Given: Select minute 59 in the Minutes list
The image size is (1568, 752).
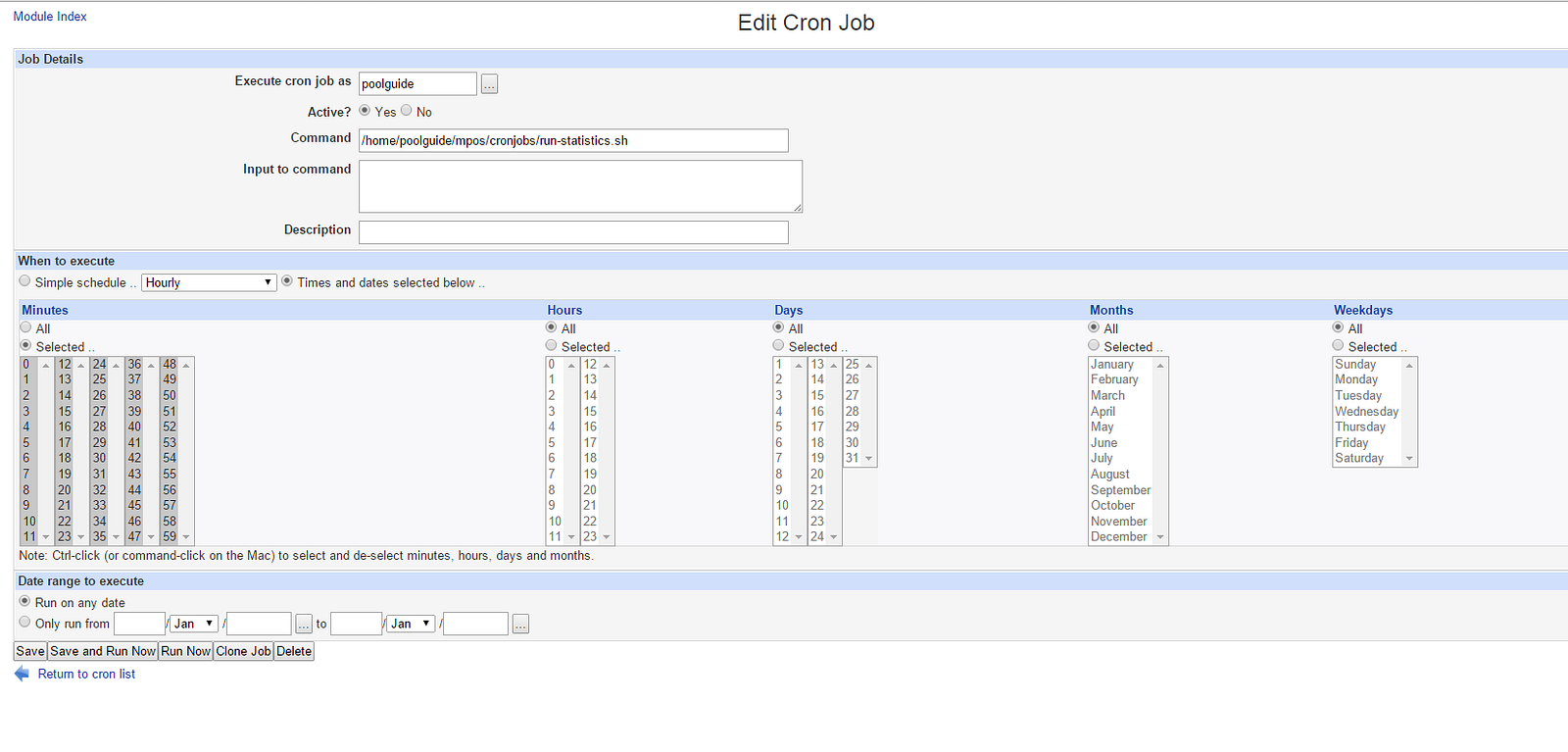Looking at the screenshot, I should click(x=170, y=537).
